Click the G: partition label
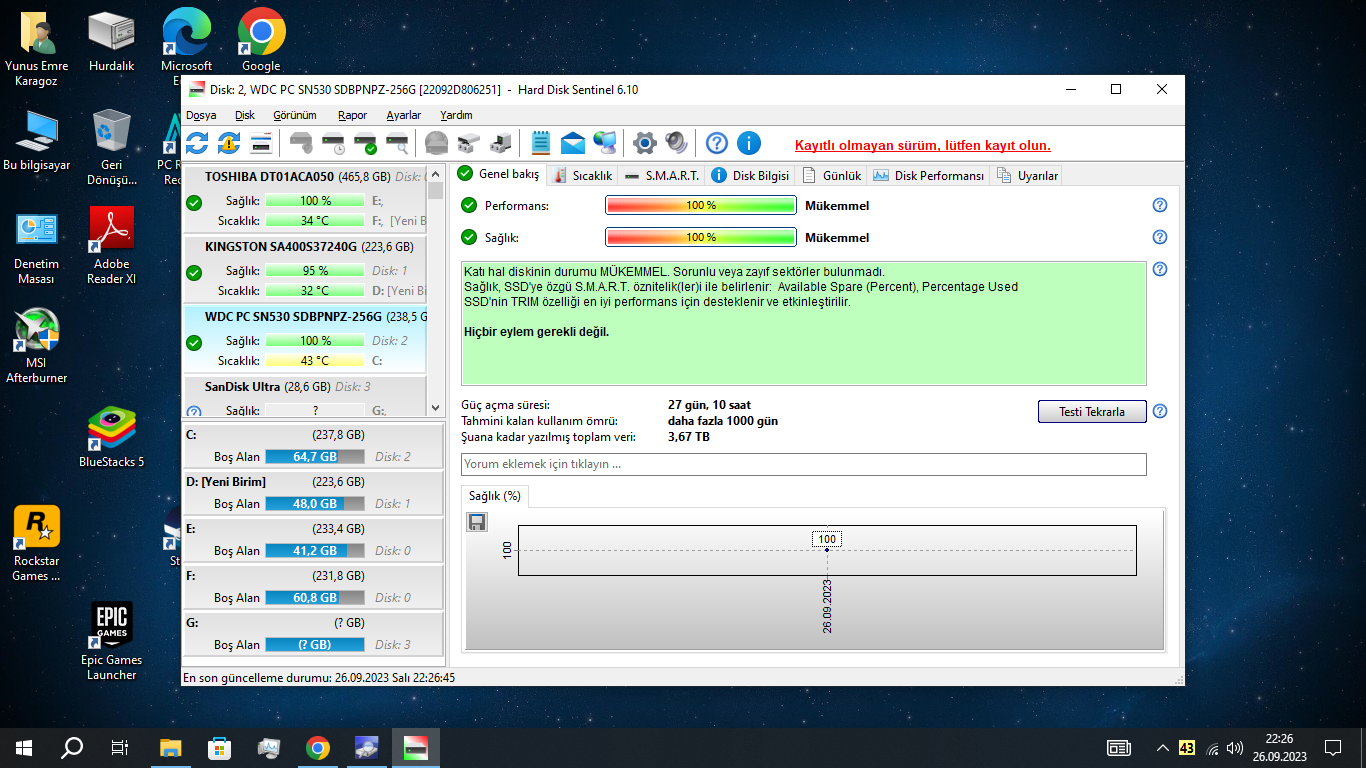 [x=193, y=623]
